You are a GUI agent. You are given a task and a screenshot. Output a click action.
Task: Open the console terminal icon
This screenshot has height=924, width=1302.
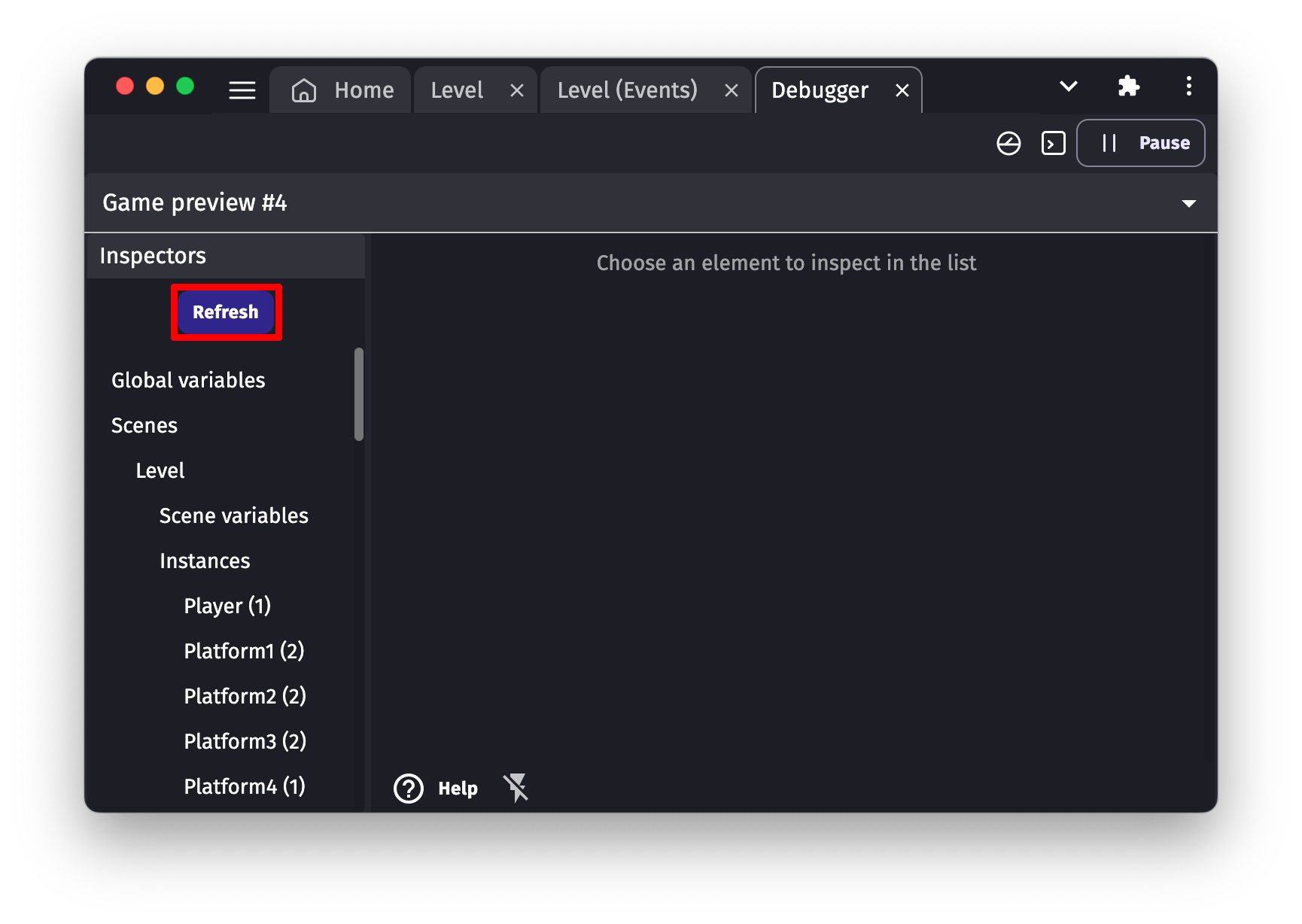coord(1053,143)
